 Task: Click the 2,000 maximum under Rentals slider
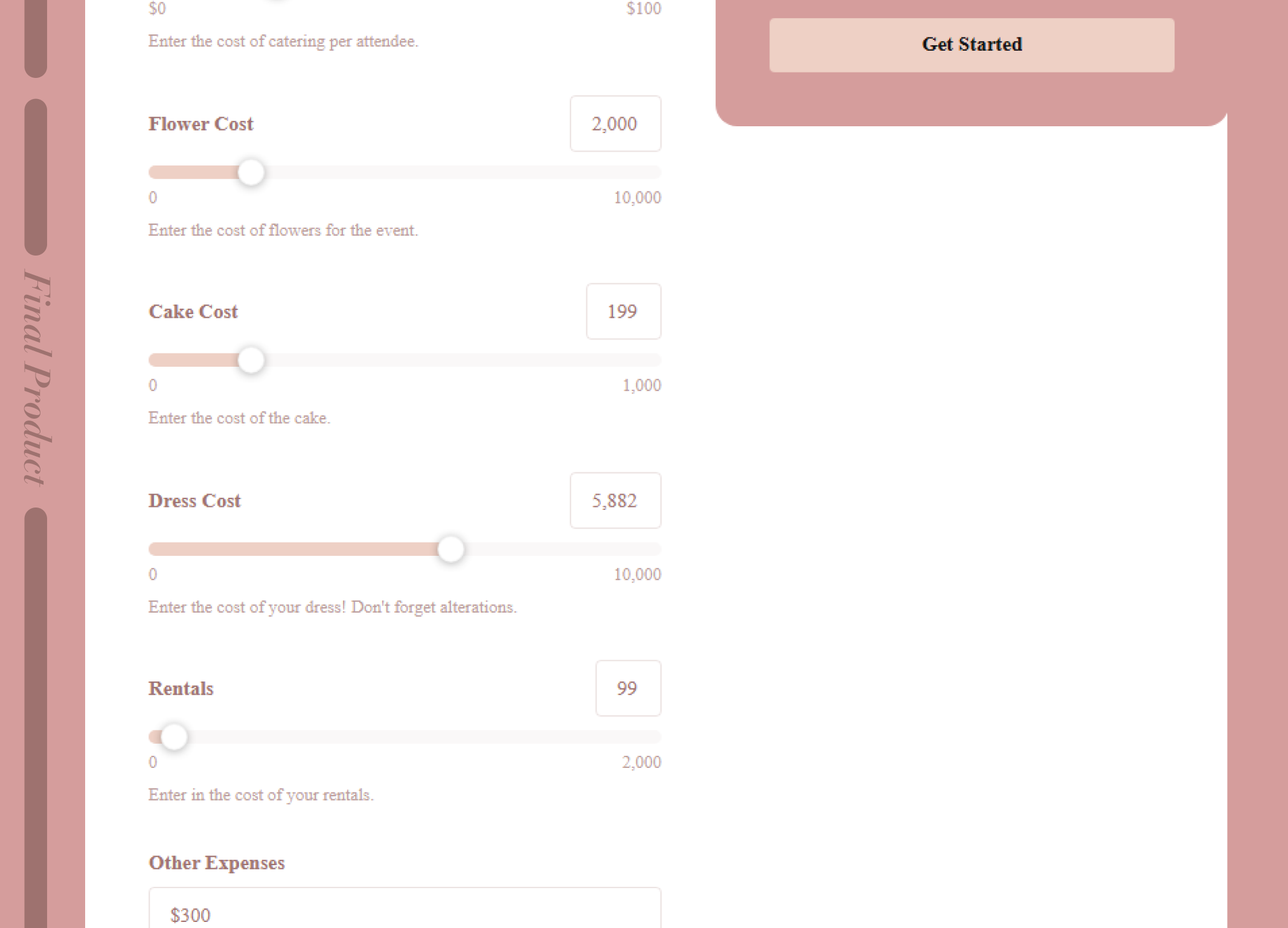[641, 762]
